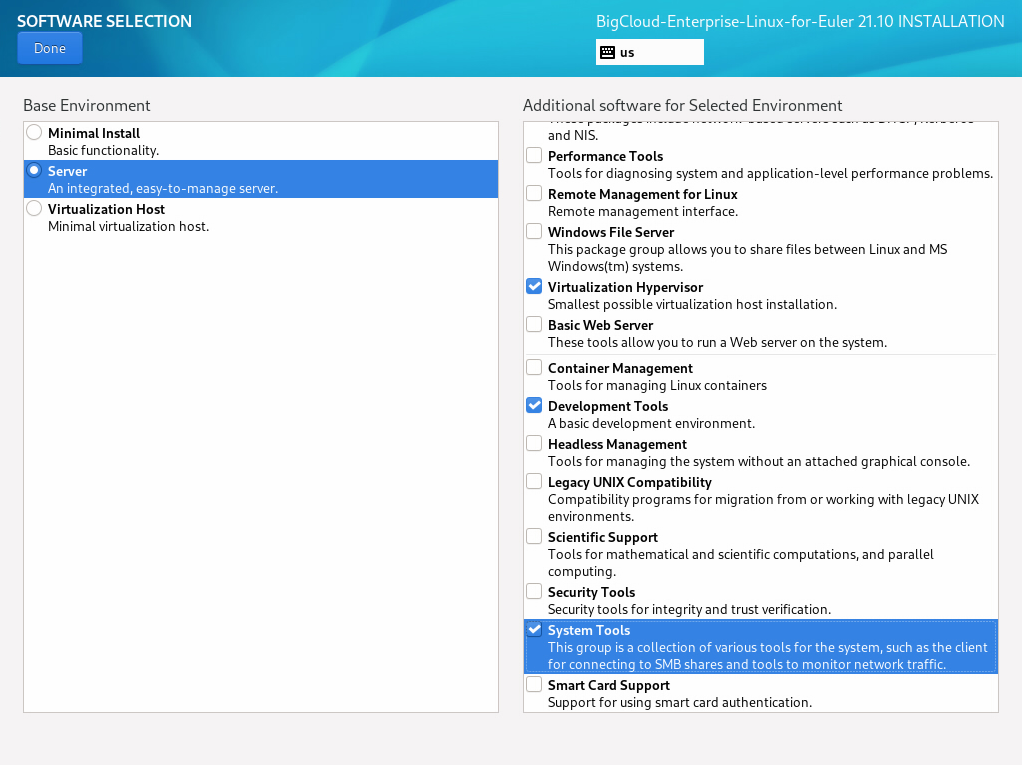Uncheck the System Tools checkbox
Screen dimensions: 1022x765
(x=534, y=629)
